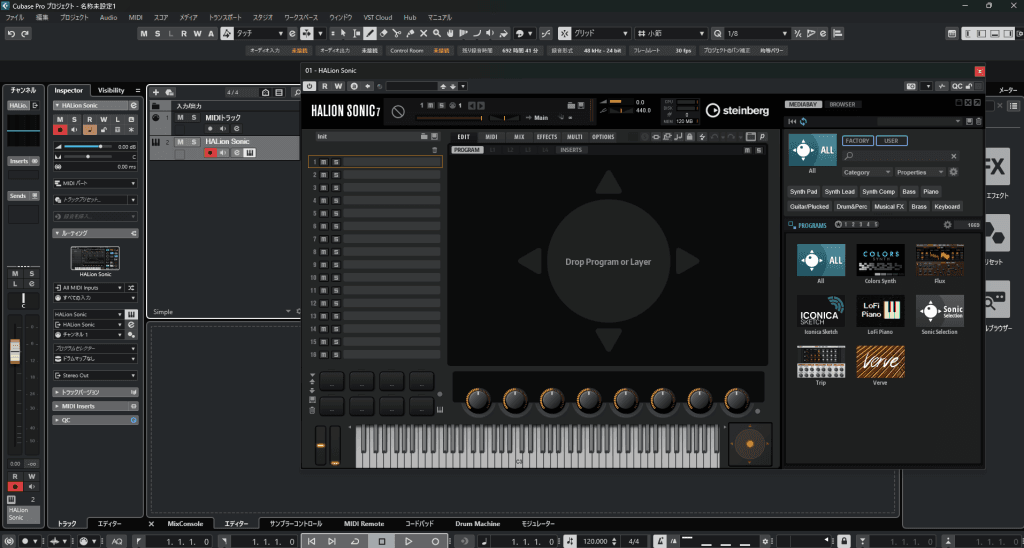Select the LoFi Piano library
The height and width of the screenshot is (548, 1024).
click(x=880, y=311)
